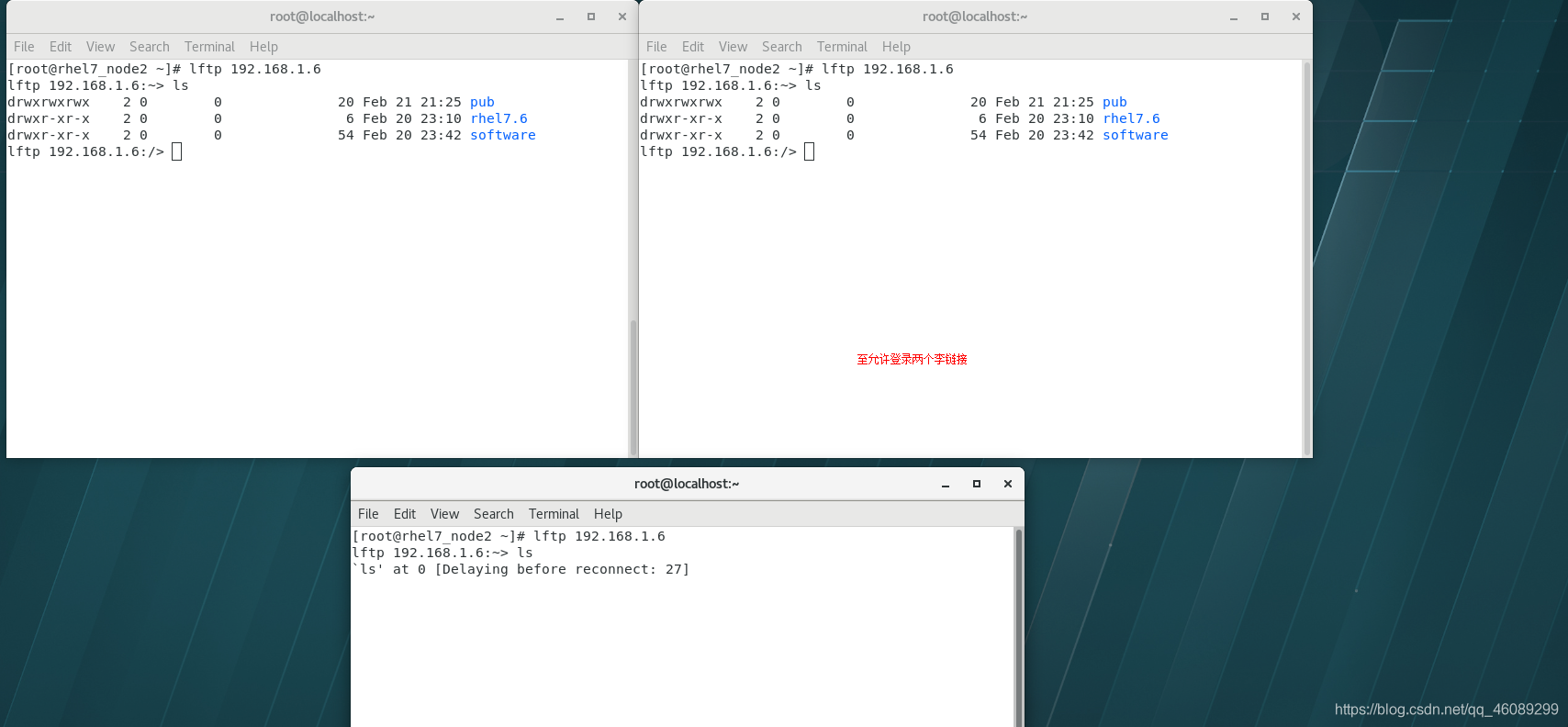Screen dimensions: 1568x727
Task: Open File menu in right terminal window
Action: [x=656, y=47]
